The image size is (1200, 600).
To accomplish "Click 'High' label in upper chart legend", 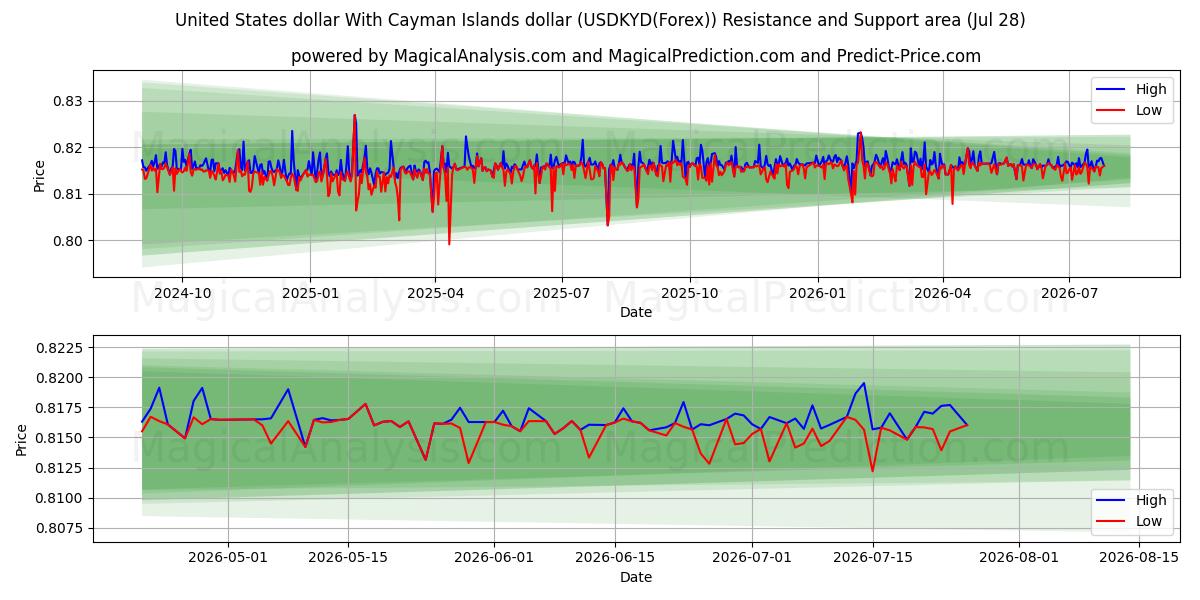I will [x=1151, y=89].
